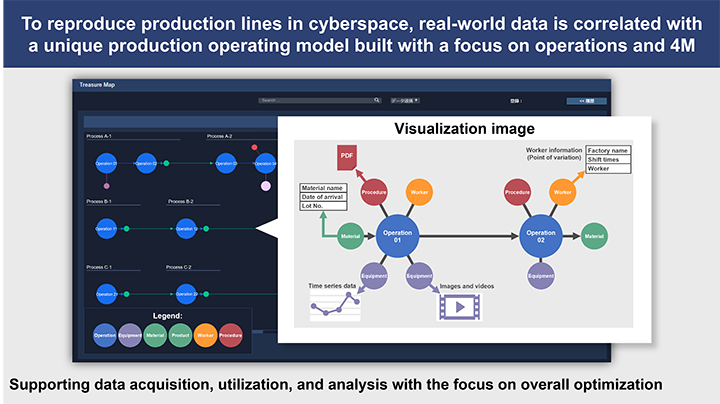The image size is (720, 404).
Task: Click the Equipment node under Operation 02
Action: (541, 276)
